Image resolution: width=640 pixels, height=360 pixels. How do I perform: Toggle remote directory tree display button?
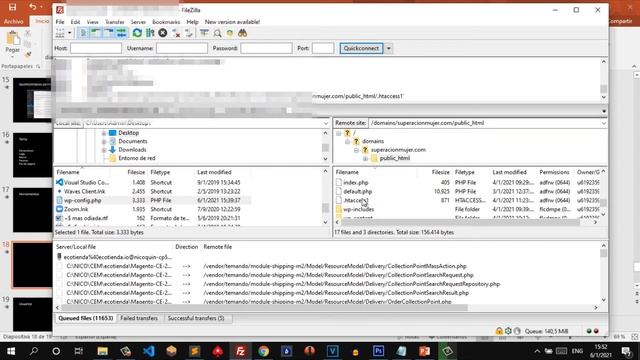(109, 33)
